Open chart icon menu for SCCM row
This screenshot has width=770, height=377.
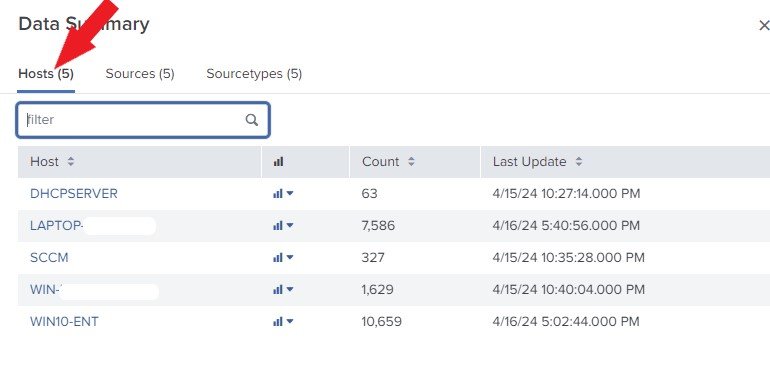click(x=283, y=257)
